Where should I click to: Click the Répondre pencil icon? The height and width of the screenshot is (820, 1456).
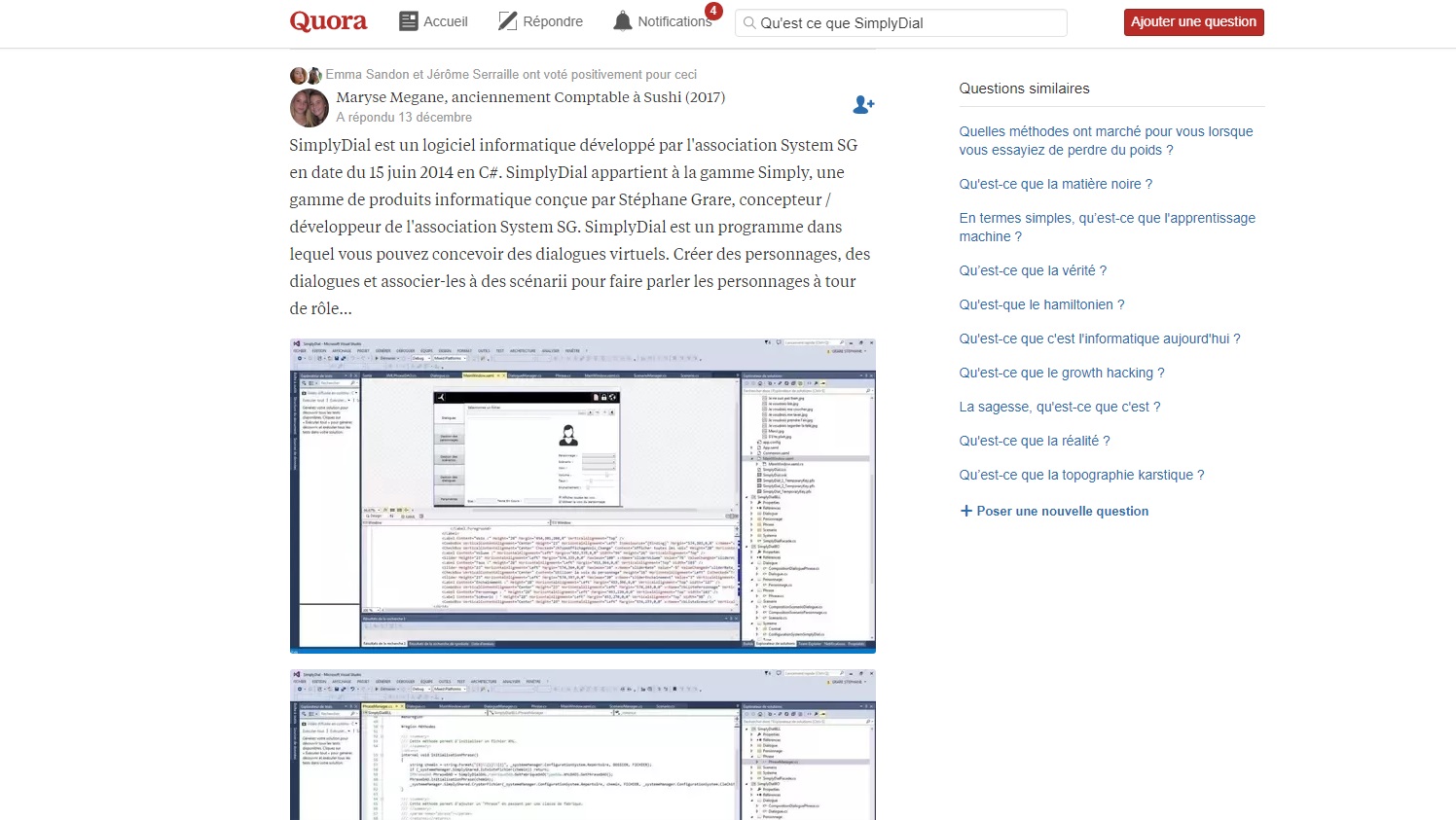[x=507, y=21]
